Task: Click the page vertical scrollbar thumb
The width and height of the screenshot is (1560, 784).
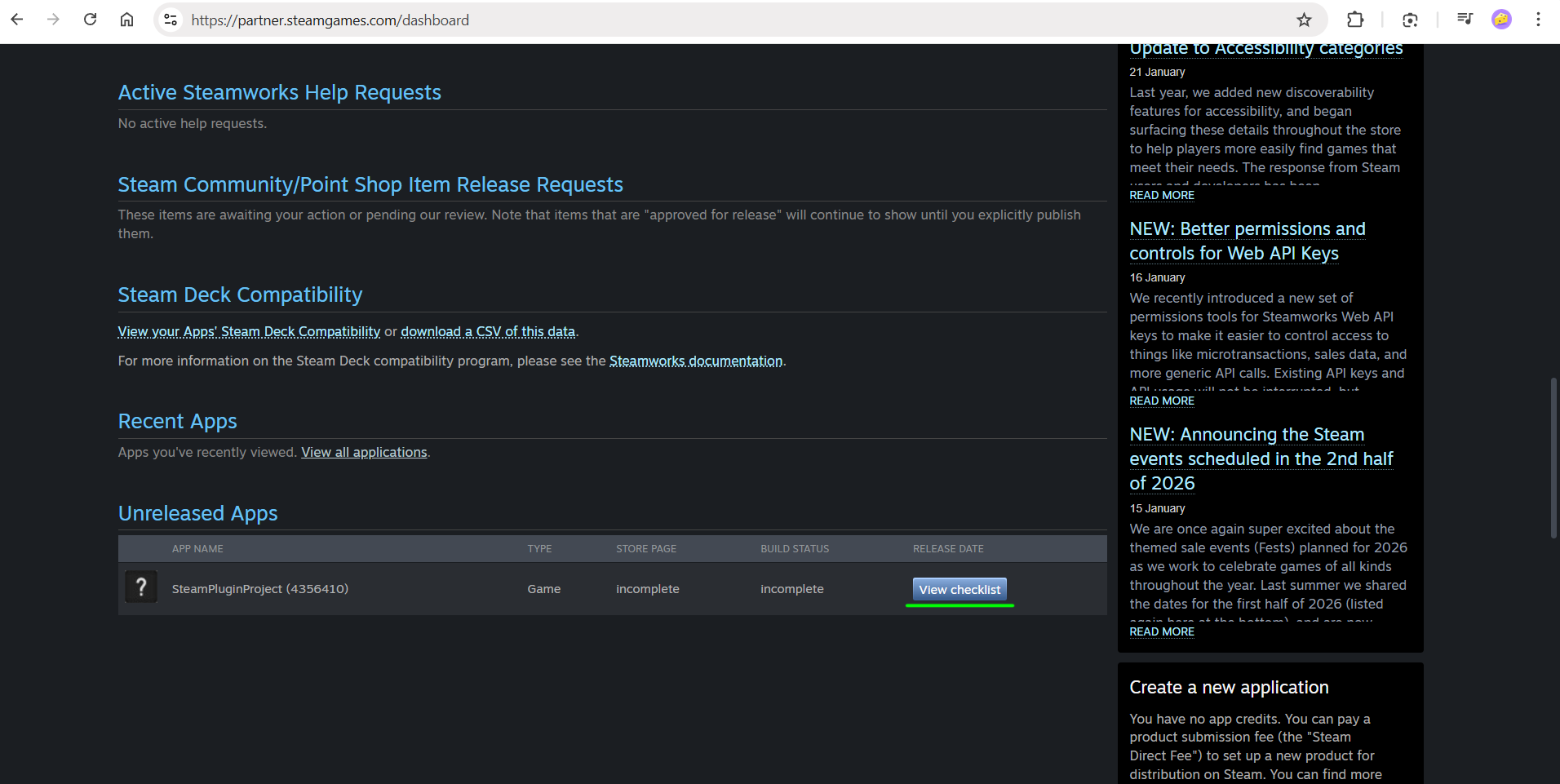Action: pos(1553,457)
